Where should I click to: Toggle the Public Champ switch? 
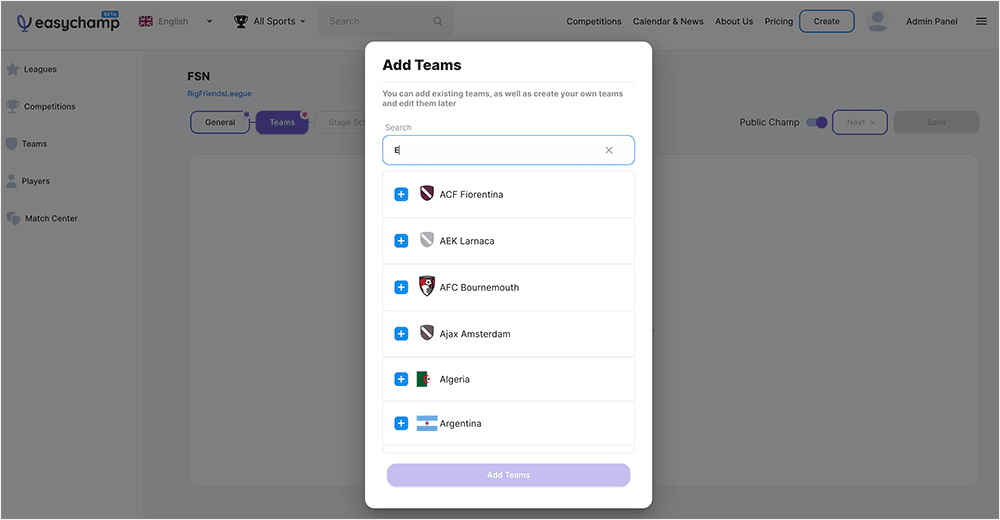[x=817, y=122]
